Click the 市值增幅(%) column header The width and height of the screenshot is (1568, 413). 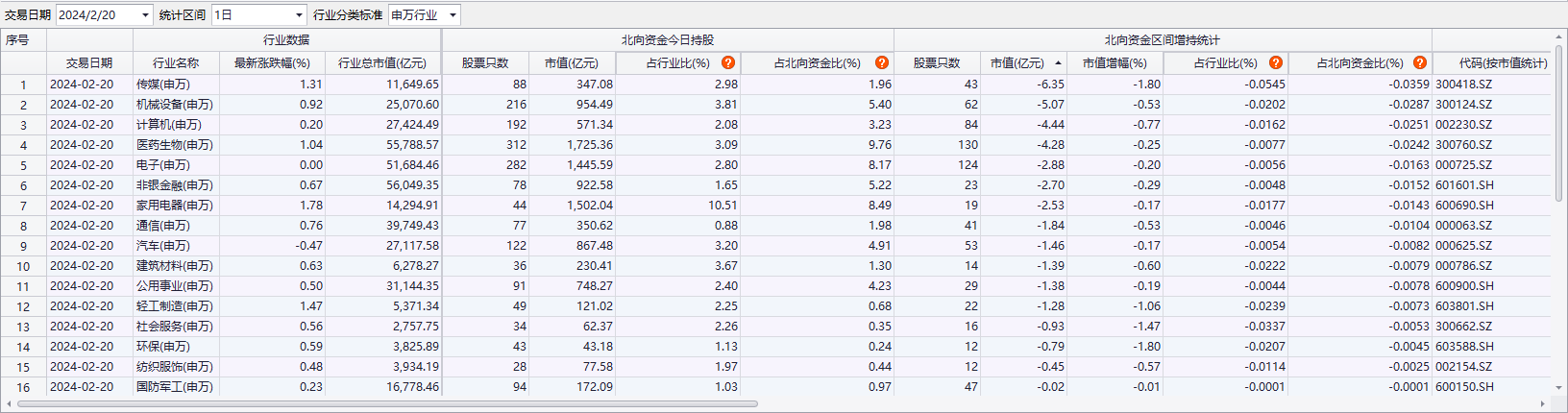click(1115, 62)
